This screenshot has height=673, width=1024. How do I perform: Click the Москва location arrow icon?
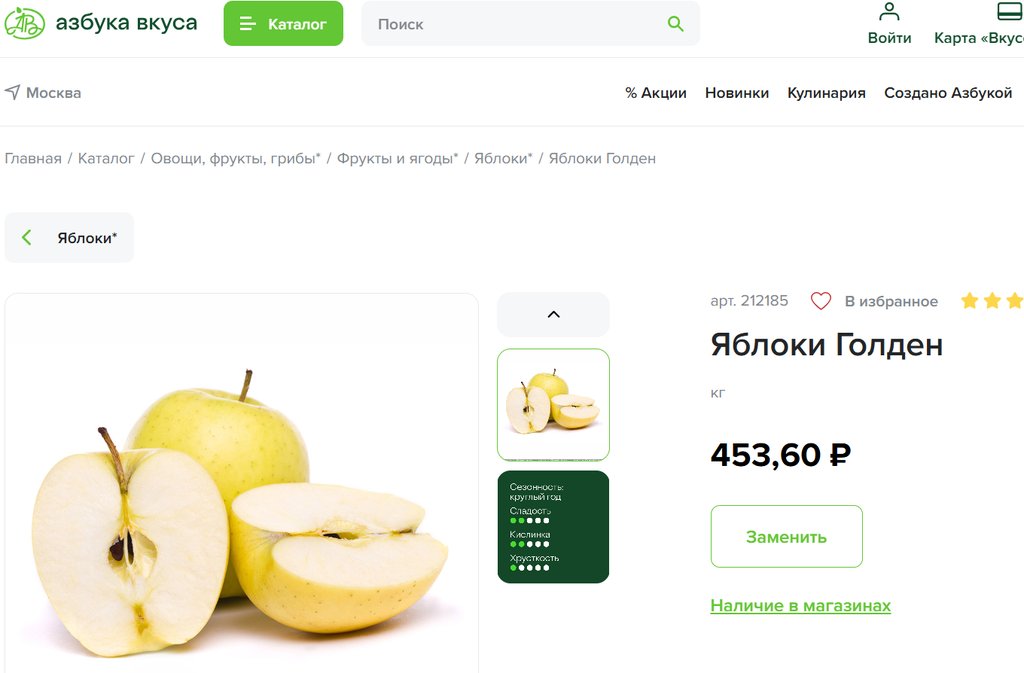pos(12,92)
